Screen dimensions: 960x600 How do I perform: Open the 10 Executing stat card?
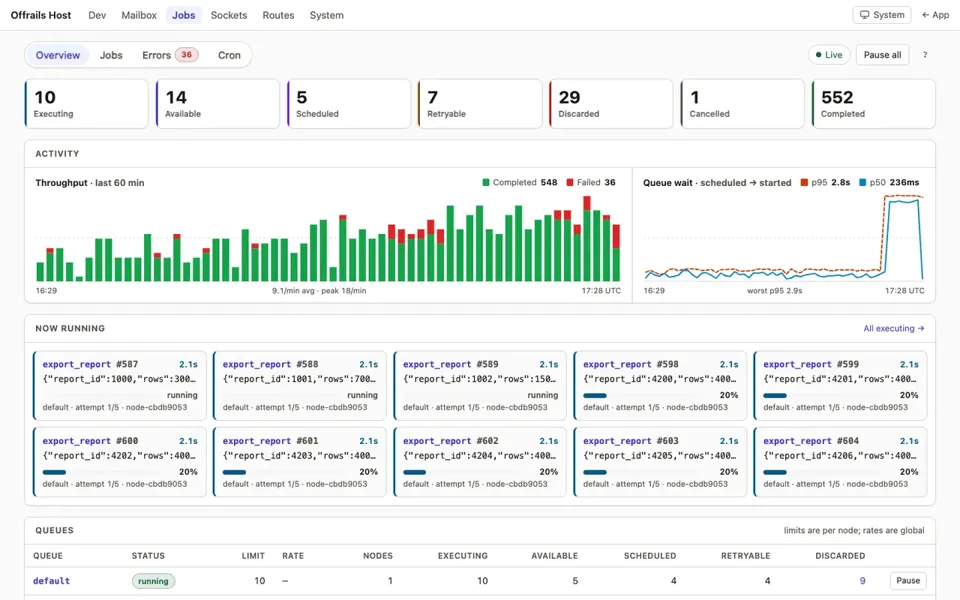[86, 104]
